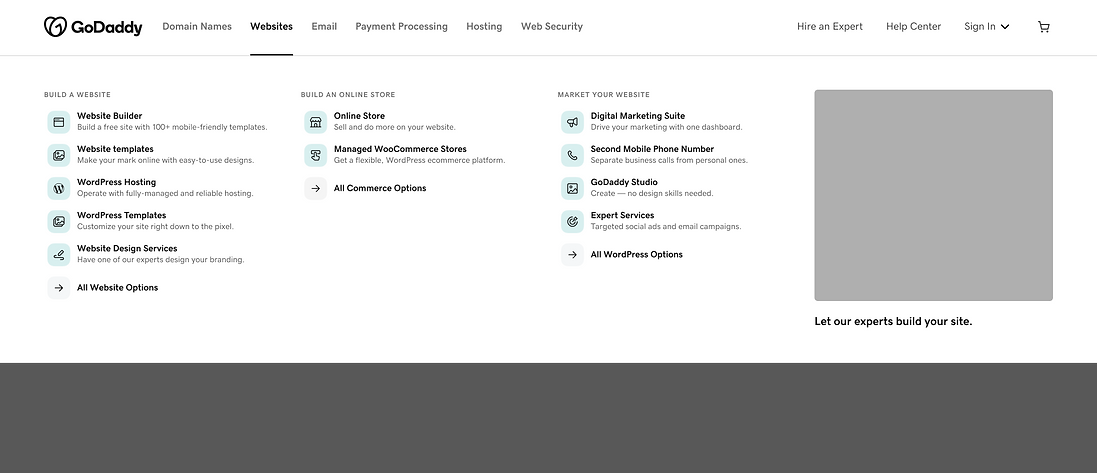Screen dimensions: 1097x473
Task: View All Commerce Options link
Action: point(380,188)
